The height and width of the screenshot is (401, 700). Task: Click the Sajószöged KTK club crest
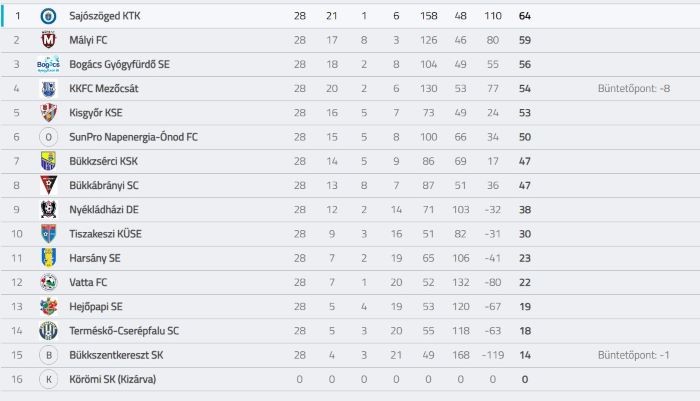click(x=48, y=16)
